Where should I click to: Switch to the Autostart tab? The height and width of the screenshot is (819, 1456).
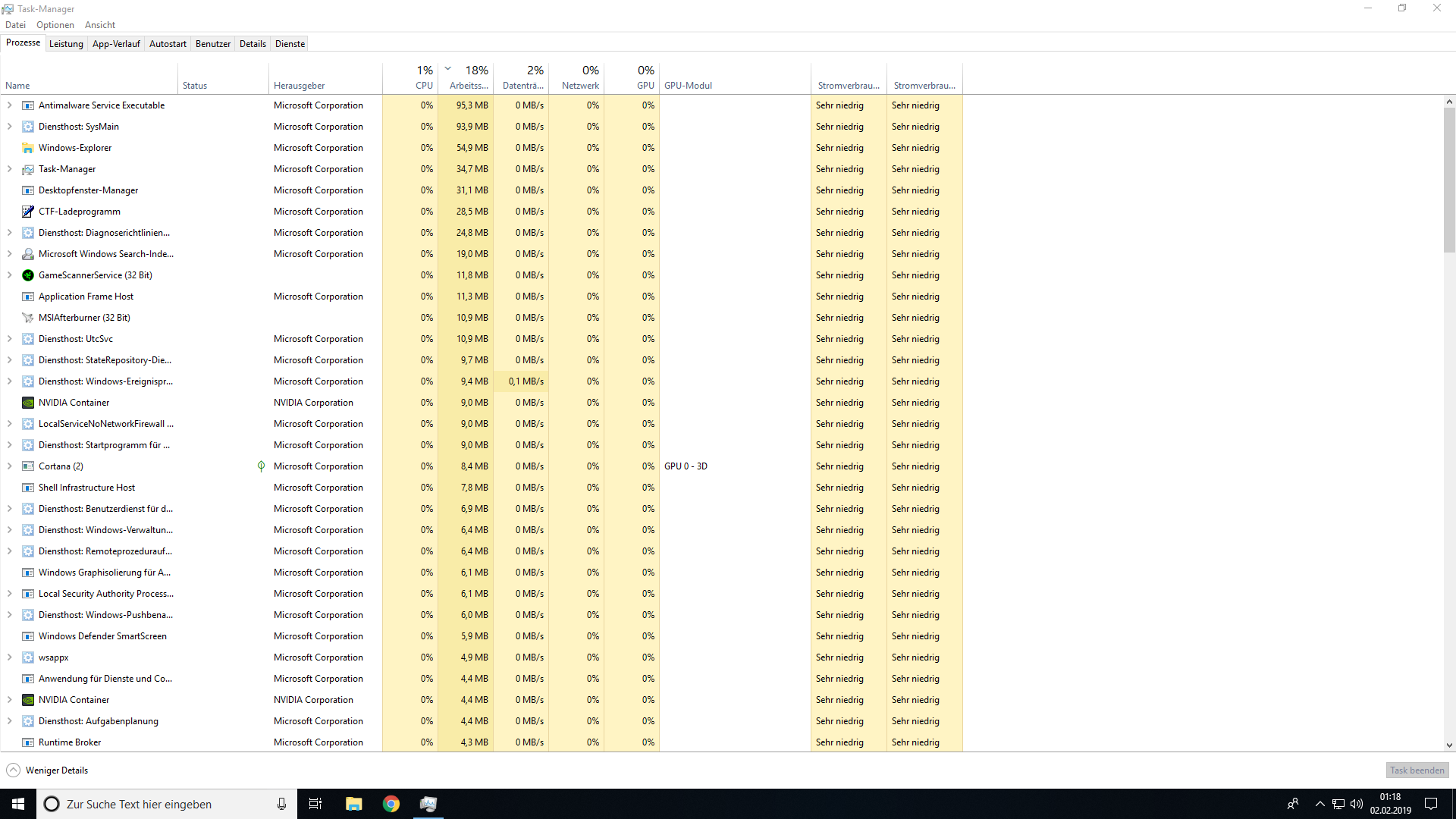click(x=168, y=44)
